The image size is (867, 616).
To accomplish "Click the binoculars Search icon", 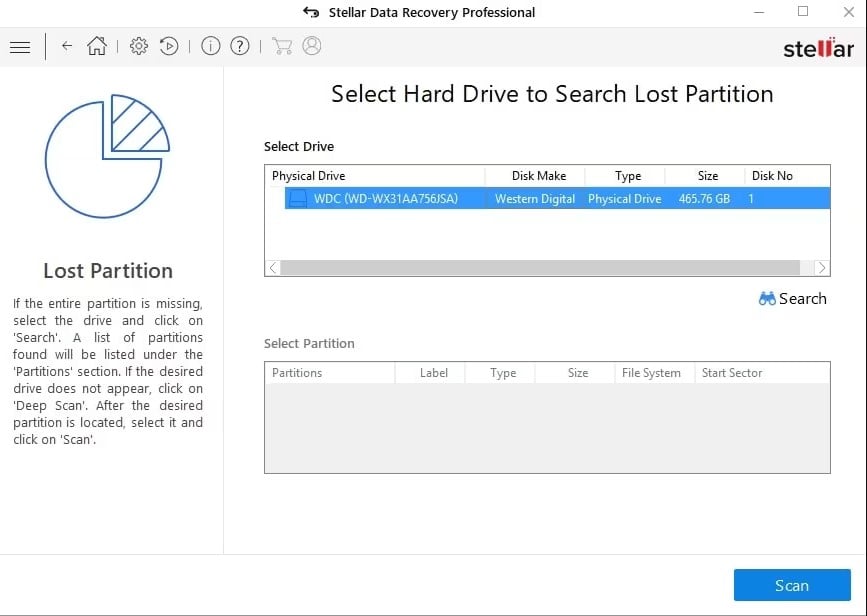I will [766, 298].
